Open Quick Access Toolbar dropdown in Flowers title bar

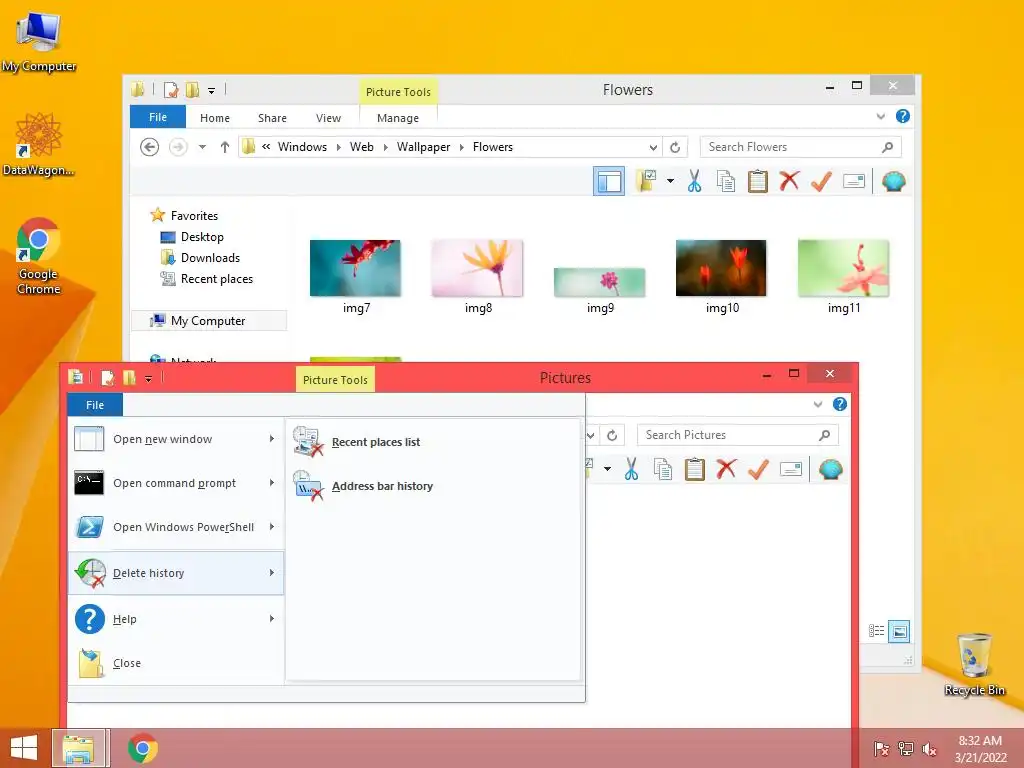pyautogui.click(x=212, y=91)
